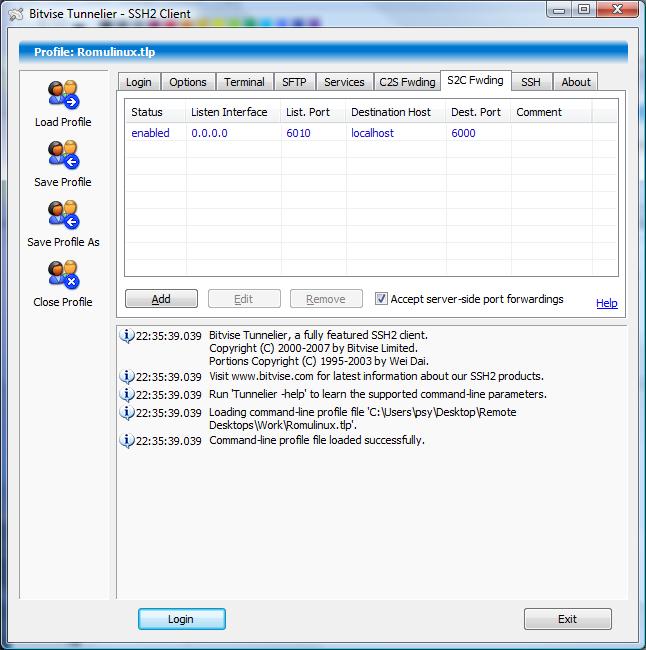Image resolution: width=646 pixels, height=650 pixels.
Task: Click info icon beside 'Run Tunnelier -help' entry
Action: click(126, 394)
